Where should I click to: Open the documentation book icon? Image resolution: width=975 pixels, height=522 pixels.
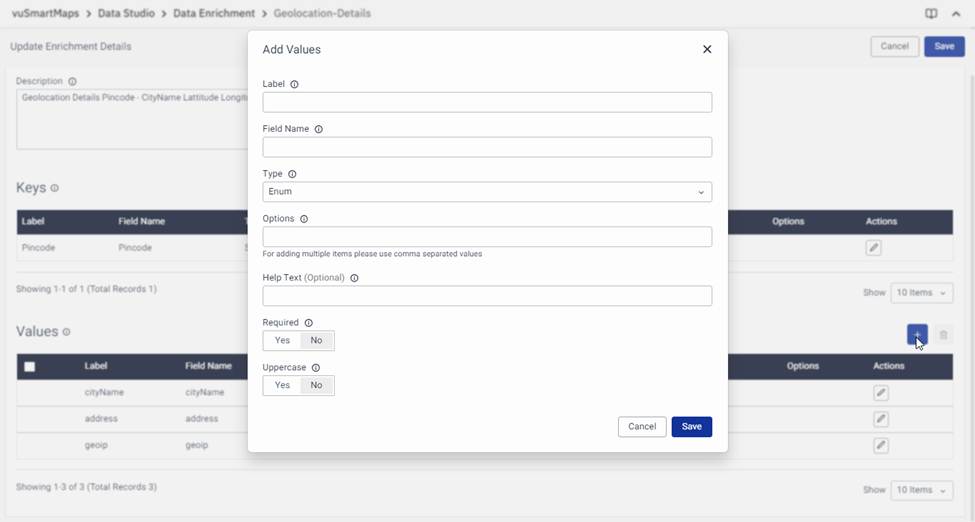point(931,14)
